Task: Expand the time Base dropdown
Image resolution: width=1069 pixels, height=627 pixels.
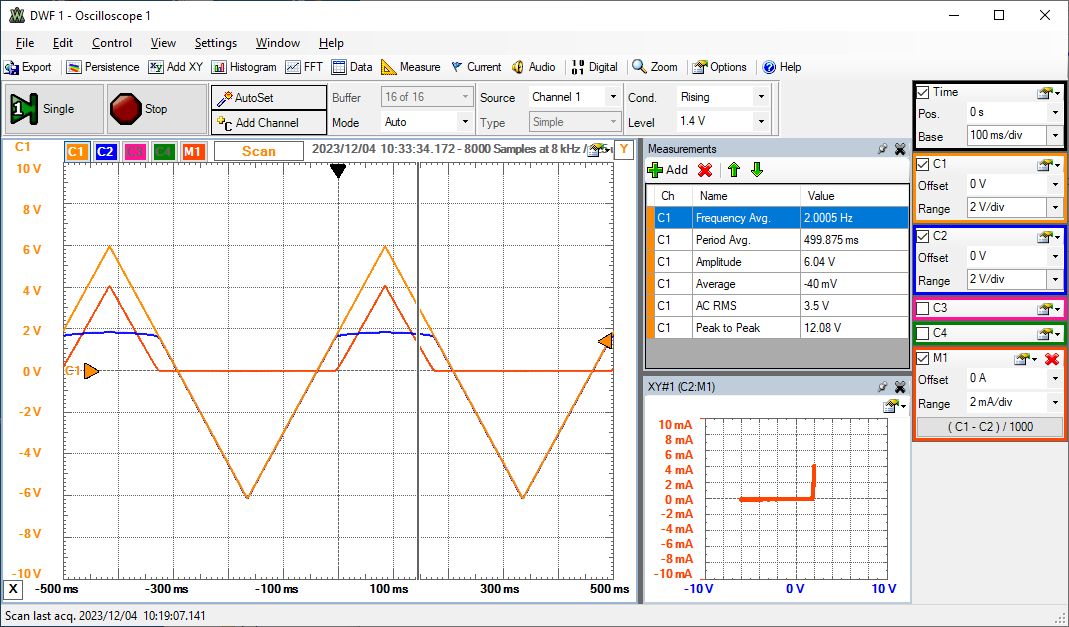Action: [1054, 135]
